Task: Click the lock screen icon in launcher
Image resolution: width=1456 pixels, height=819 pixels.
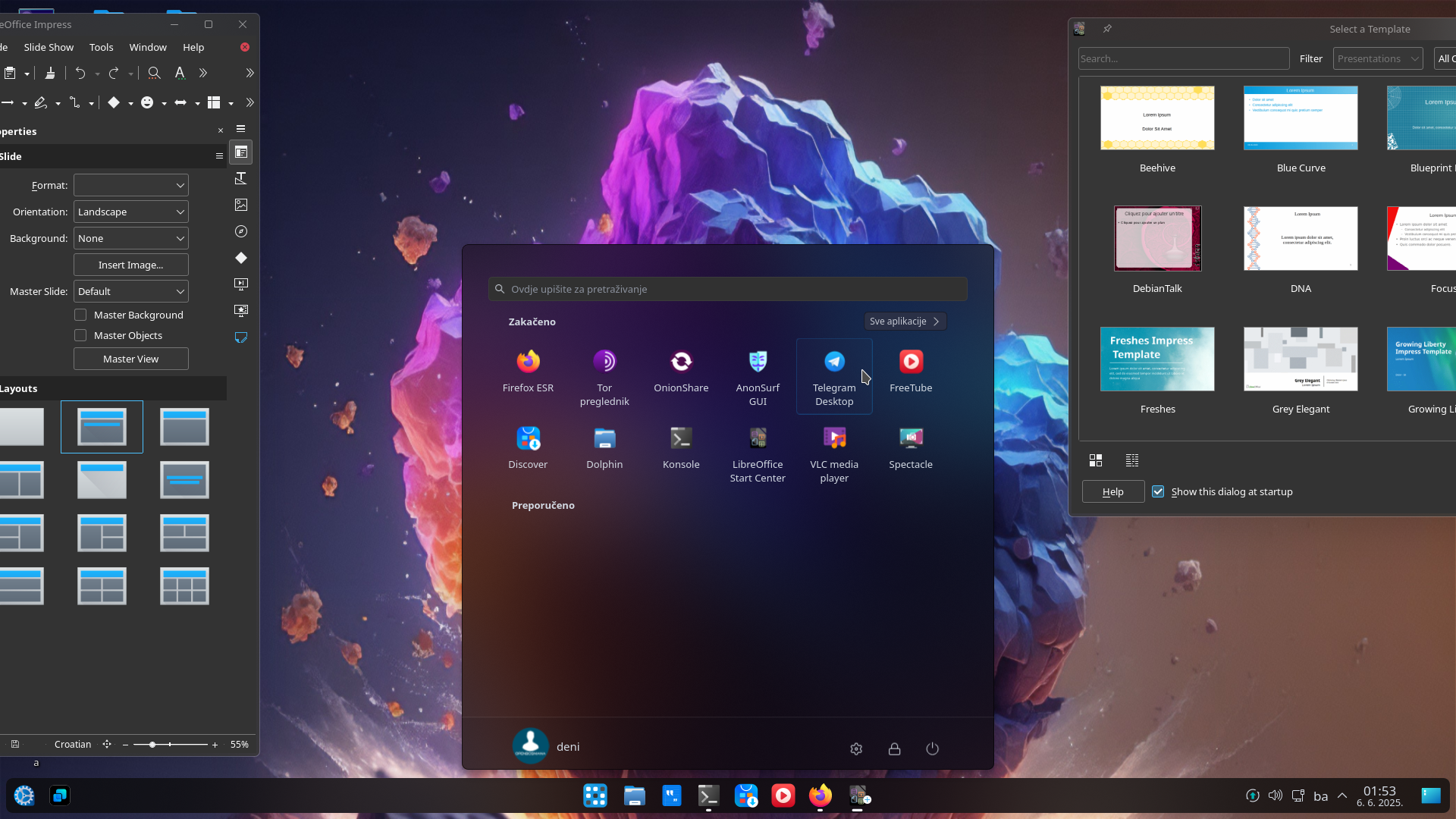Action: point(895,748)
